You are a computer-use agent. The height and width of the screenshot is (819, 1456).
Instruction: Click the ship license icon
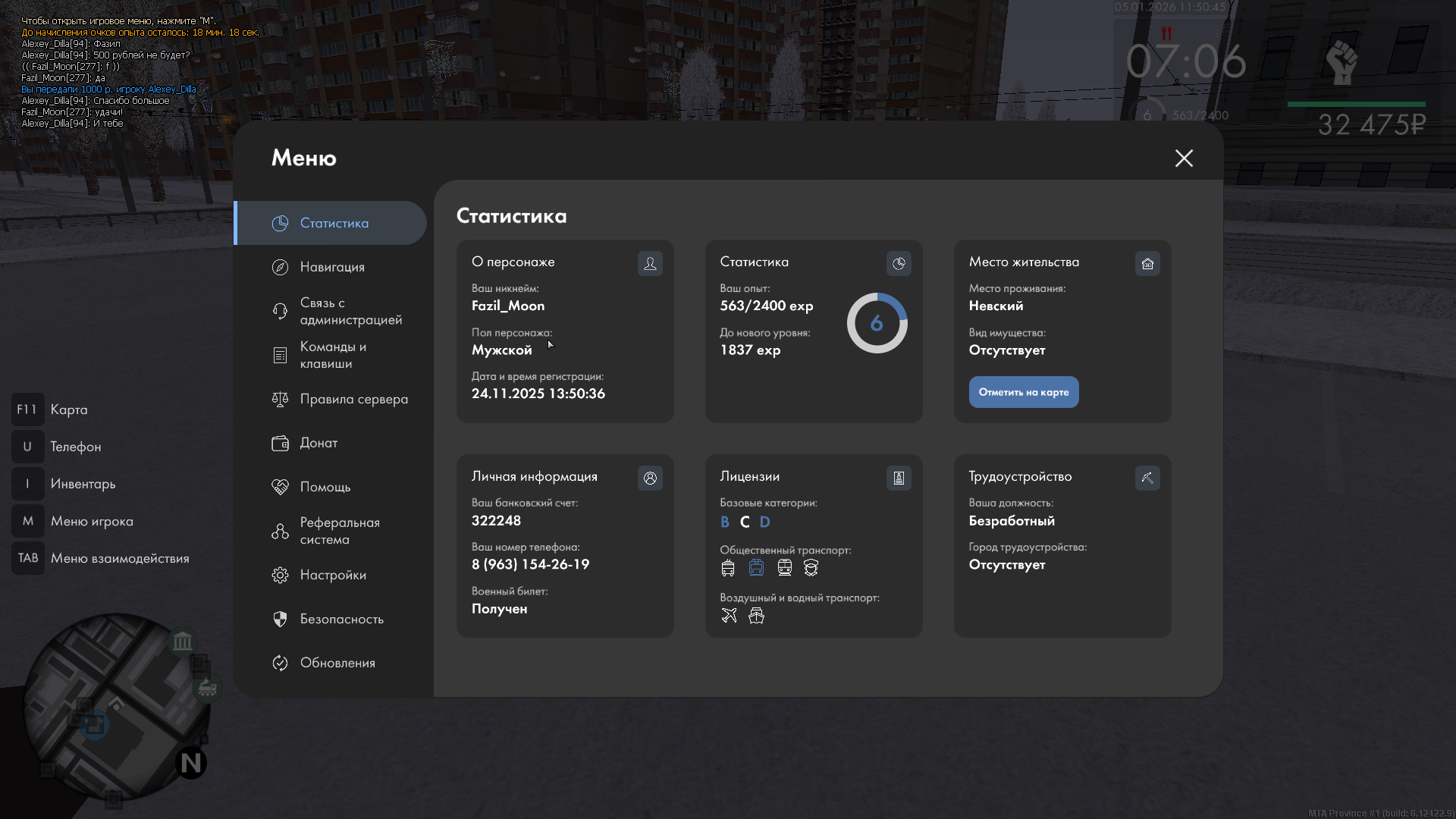(756, 616)
